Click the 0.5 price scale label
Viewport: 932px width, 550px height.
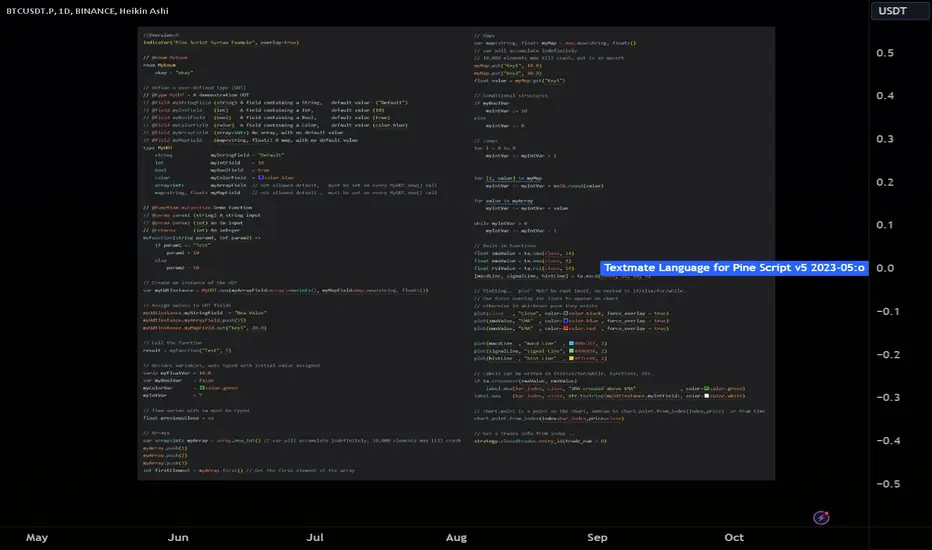[x=886, y=53]
